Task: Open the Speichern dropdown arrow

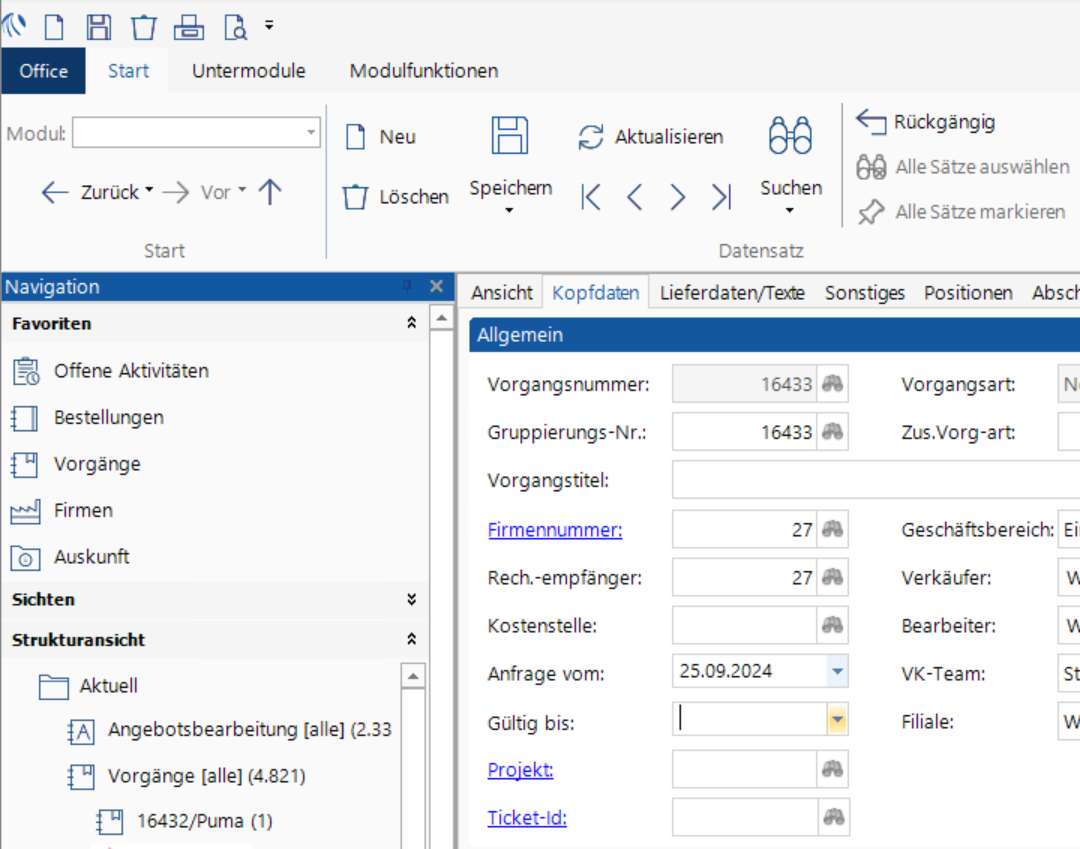Action: [510, 210]
